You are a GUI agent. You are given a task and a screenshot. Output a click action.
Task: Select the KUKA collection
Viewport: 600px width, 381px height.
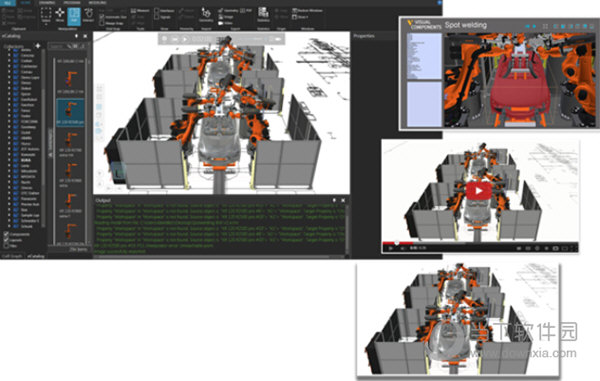pyautogui.click(x=26, y=160)
